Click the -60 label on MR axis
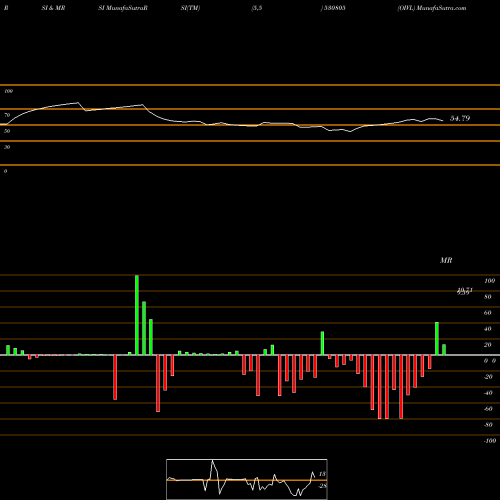Screen dimensions: 500x500 click(488, 409)
